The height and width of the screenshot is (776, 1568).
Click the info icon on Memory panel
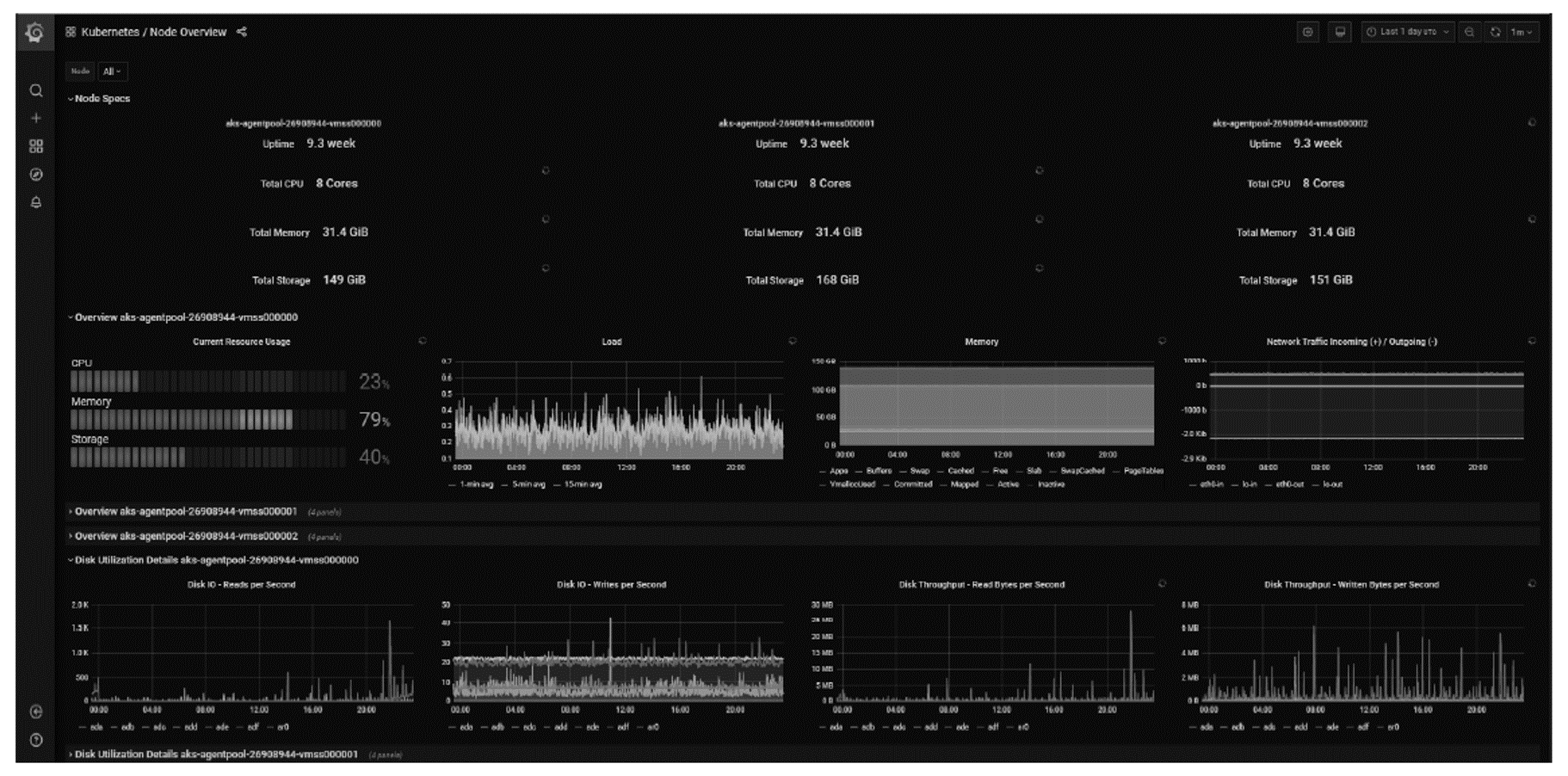tap(1163, 341)
